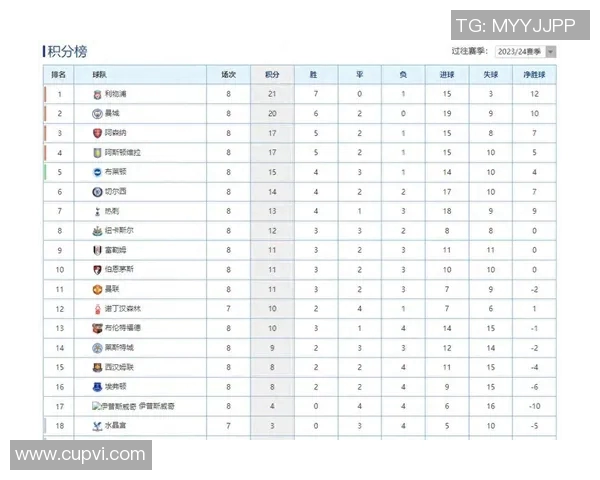Click the West Ham crest icon
This screenshot has height=480, width=600.
(97, 367)
